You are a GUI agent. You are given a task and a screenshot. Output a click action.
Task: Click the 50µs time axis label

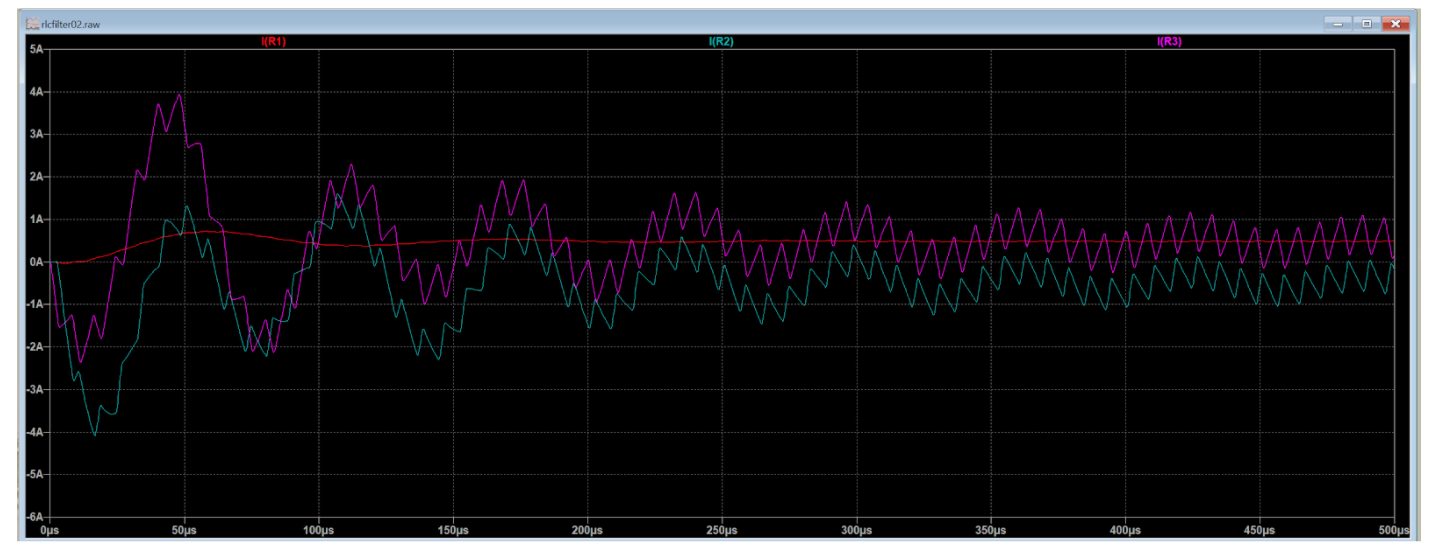(184, 529)
